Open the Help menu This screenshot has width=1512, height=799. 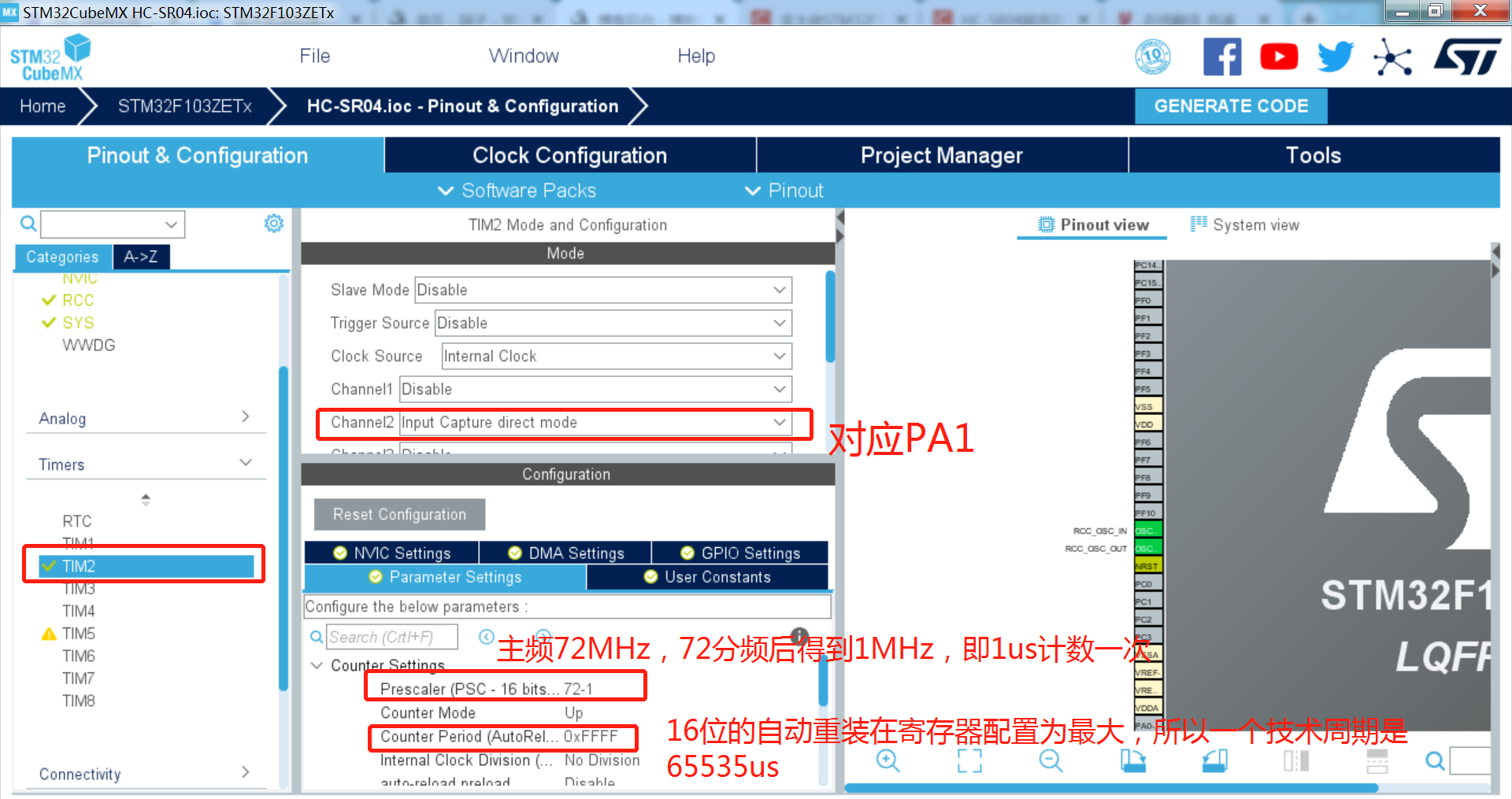696,56
